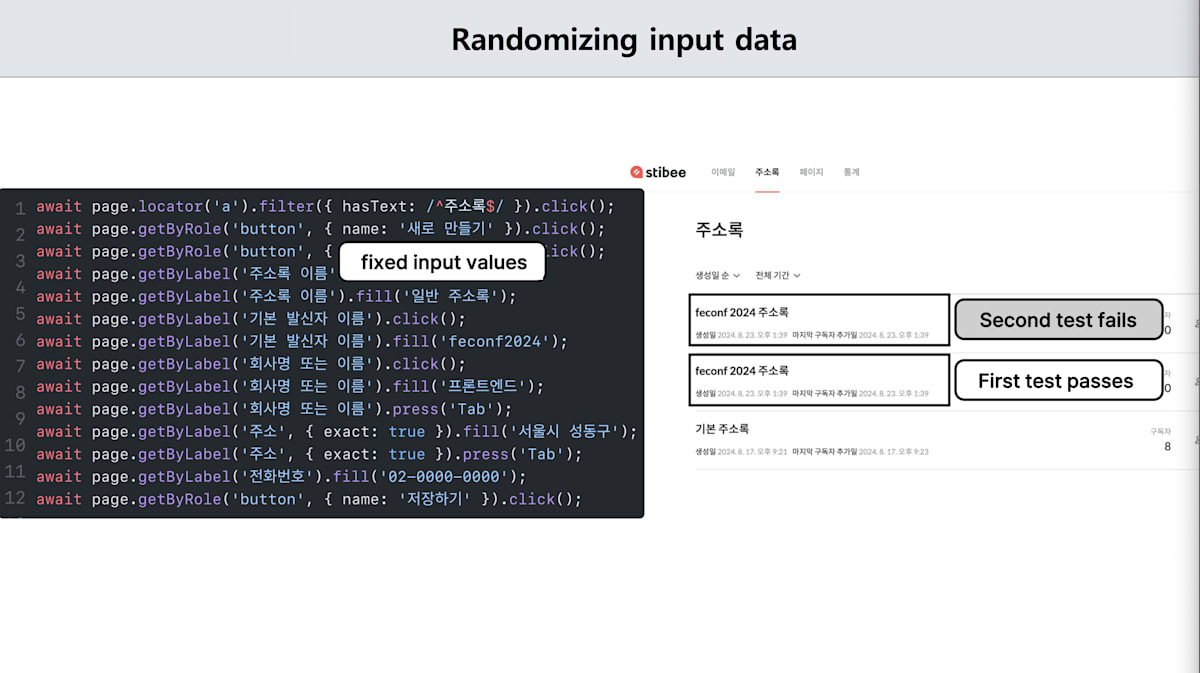Click code line filling '서울시 성동구'
The width and height of the screenshot is (1200, 673).
coord(336,431)
